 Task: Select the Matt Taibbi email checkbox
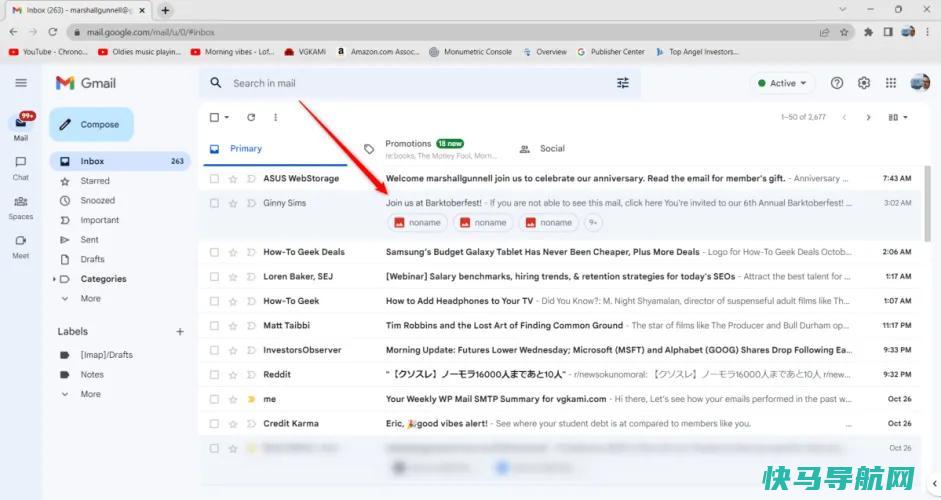[214, 325]
